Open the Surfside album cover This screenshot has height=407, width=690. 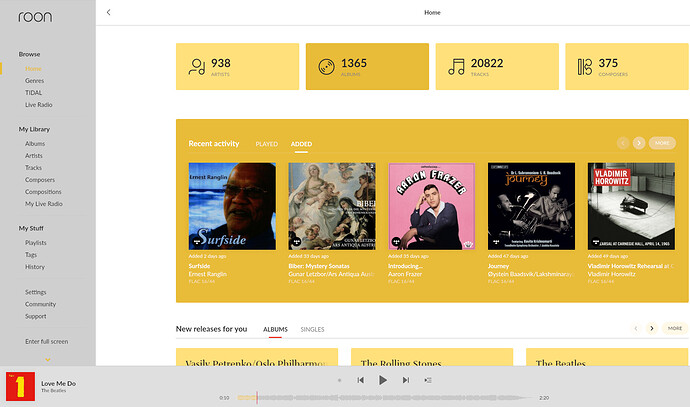point(232,206)
